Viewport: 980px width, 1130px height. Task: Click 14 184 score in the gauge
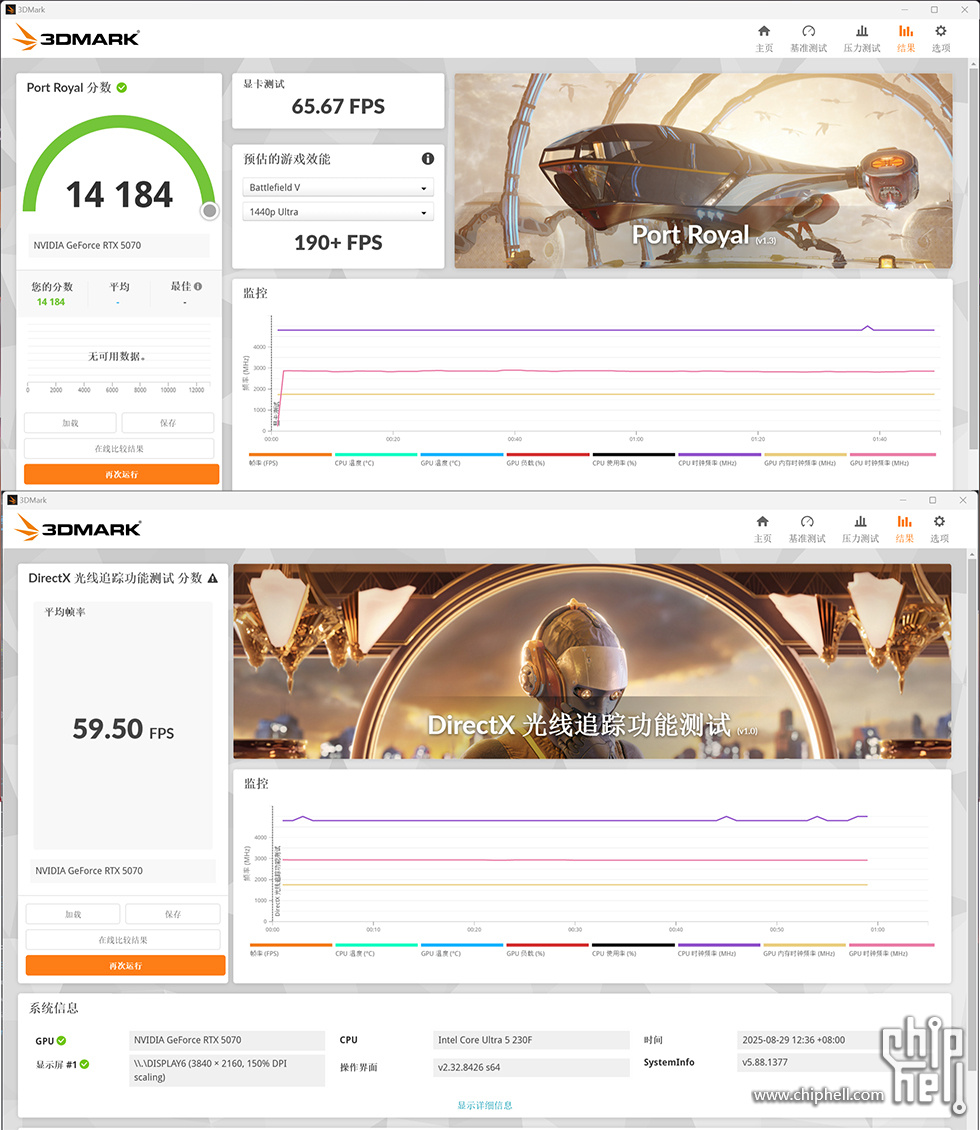pos(119,195)
